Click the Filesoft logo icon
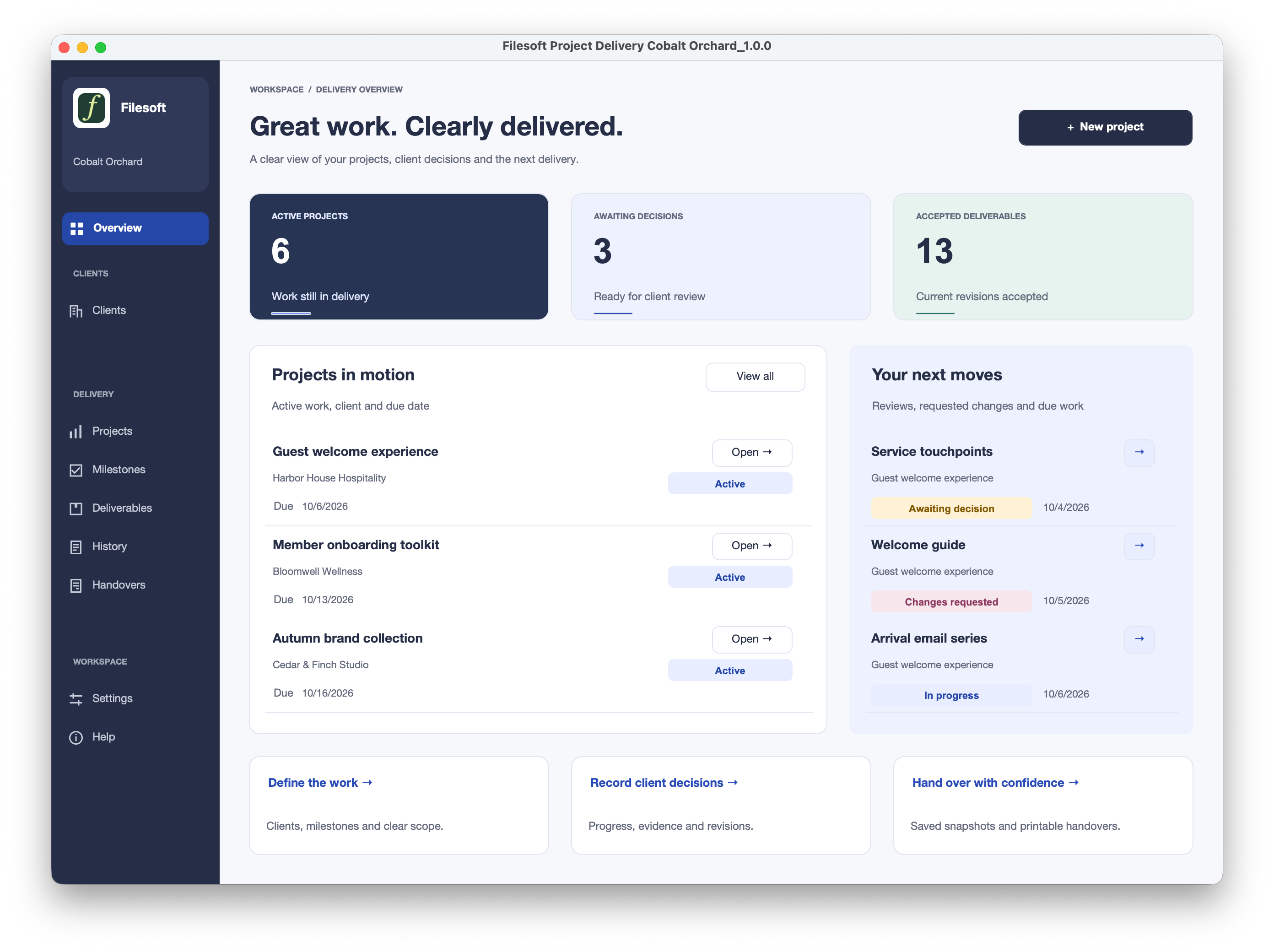1274x952 pixels. [x=92, y=108]
